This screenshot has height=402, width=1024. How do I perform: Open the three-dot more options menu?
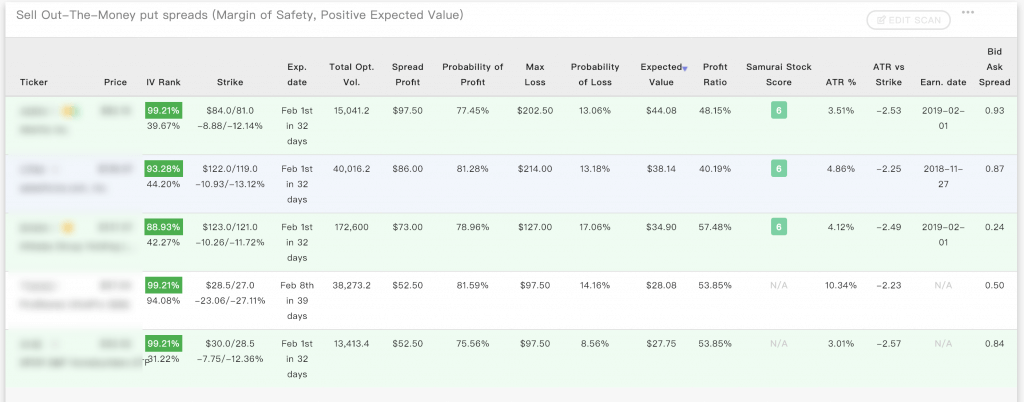[x=967, y=13]
